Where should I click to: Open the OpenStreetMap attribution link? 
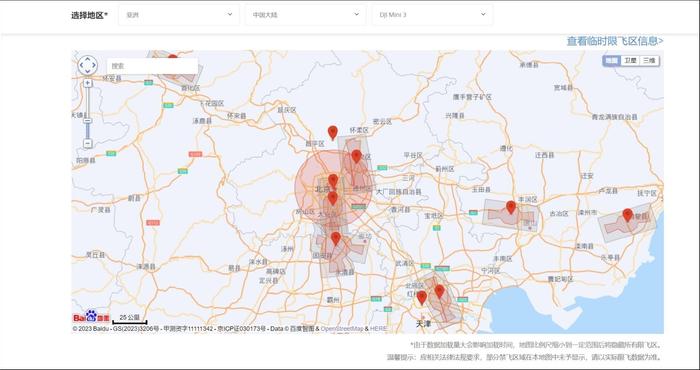click(342, 329)
